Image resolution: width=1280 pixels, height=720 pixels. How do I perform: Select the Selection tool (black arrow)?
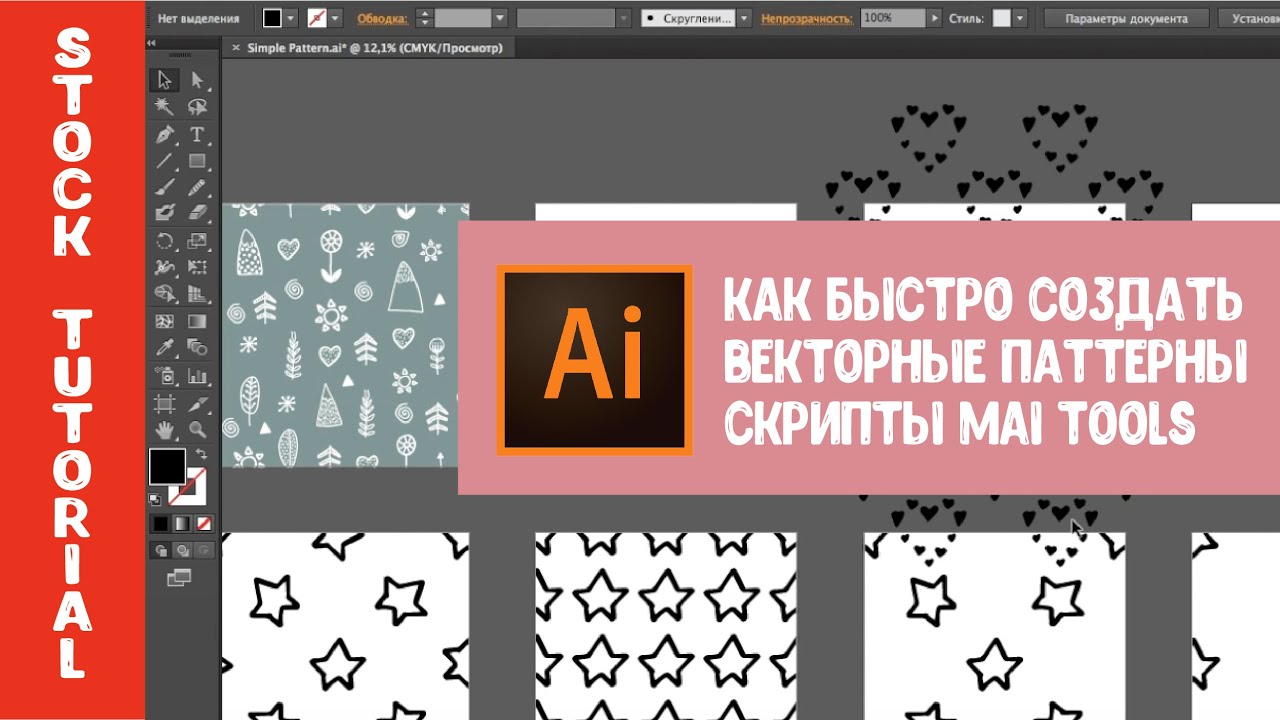click(165, 80)
